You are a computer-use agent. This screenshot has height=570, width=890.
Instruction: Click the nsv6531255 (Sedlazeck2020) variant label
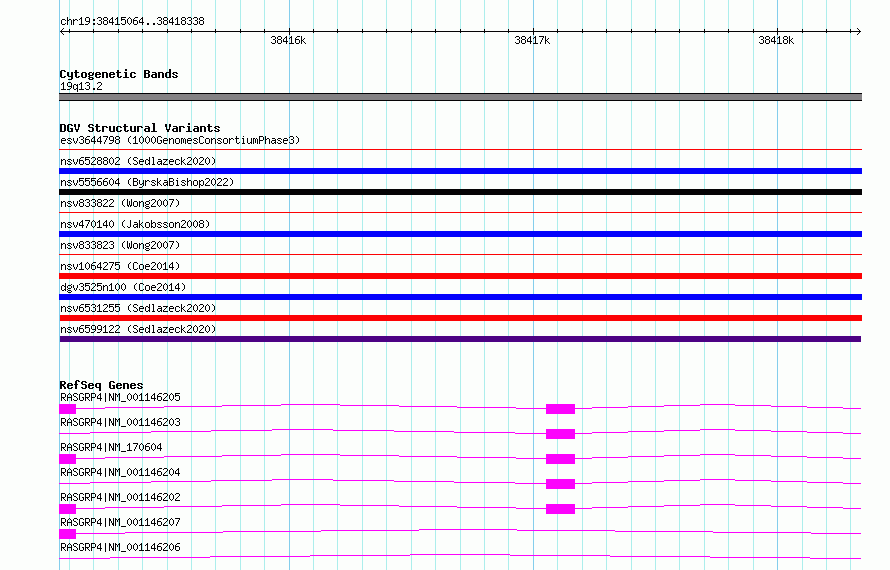click(138, 308)
